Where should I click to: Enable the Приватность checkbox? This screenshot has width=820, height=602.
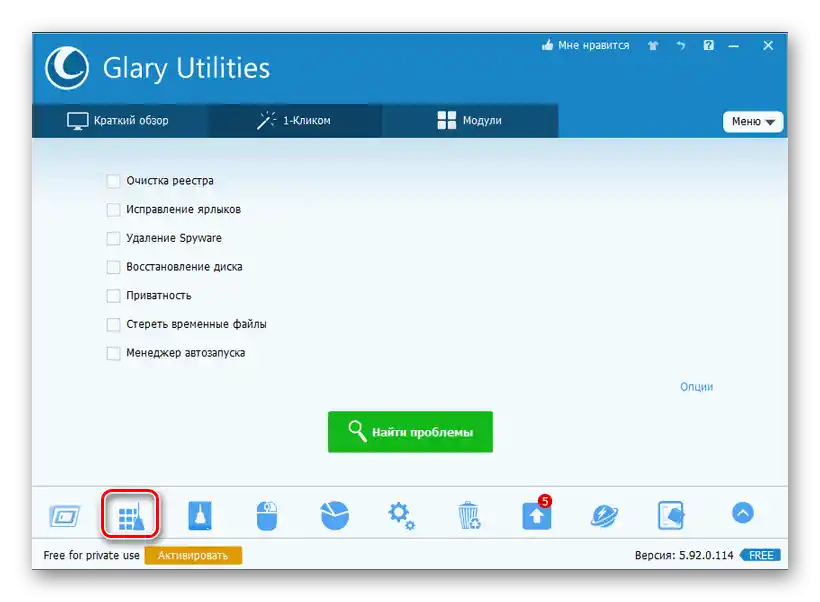pos(113,296)
